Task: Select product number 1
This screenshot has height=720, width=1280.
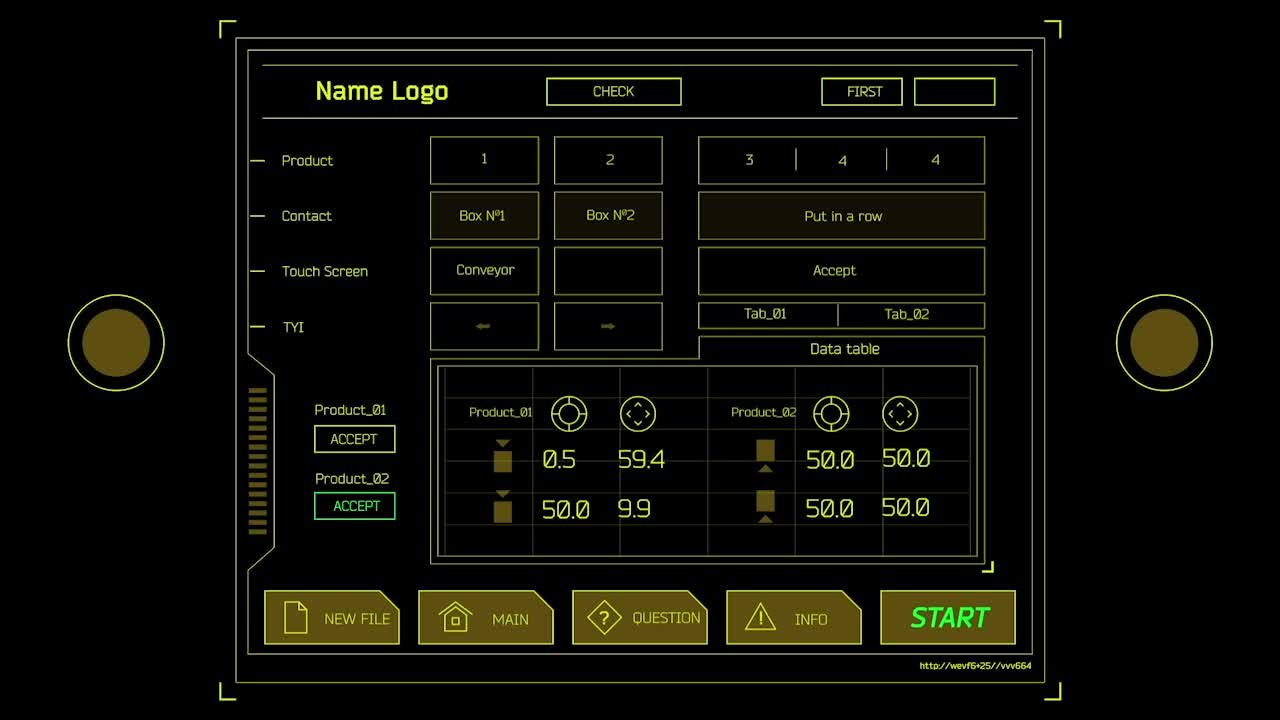Action: point(484,160)
